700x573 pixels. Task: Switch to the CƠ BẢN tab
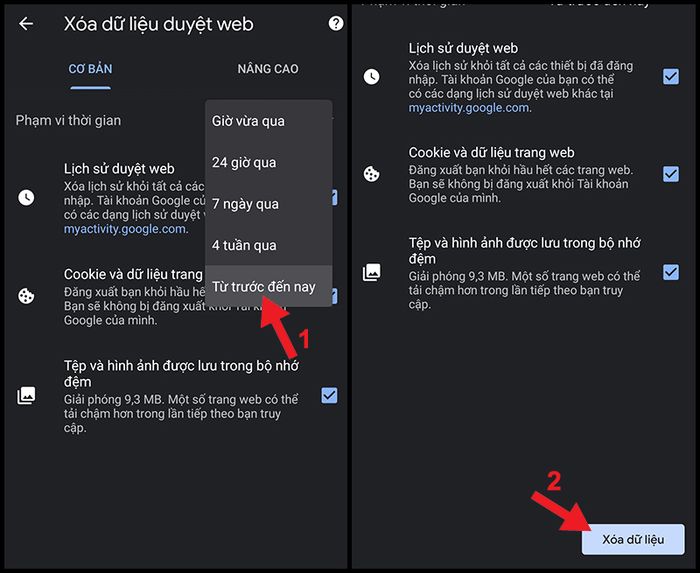coord(91,69)
